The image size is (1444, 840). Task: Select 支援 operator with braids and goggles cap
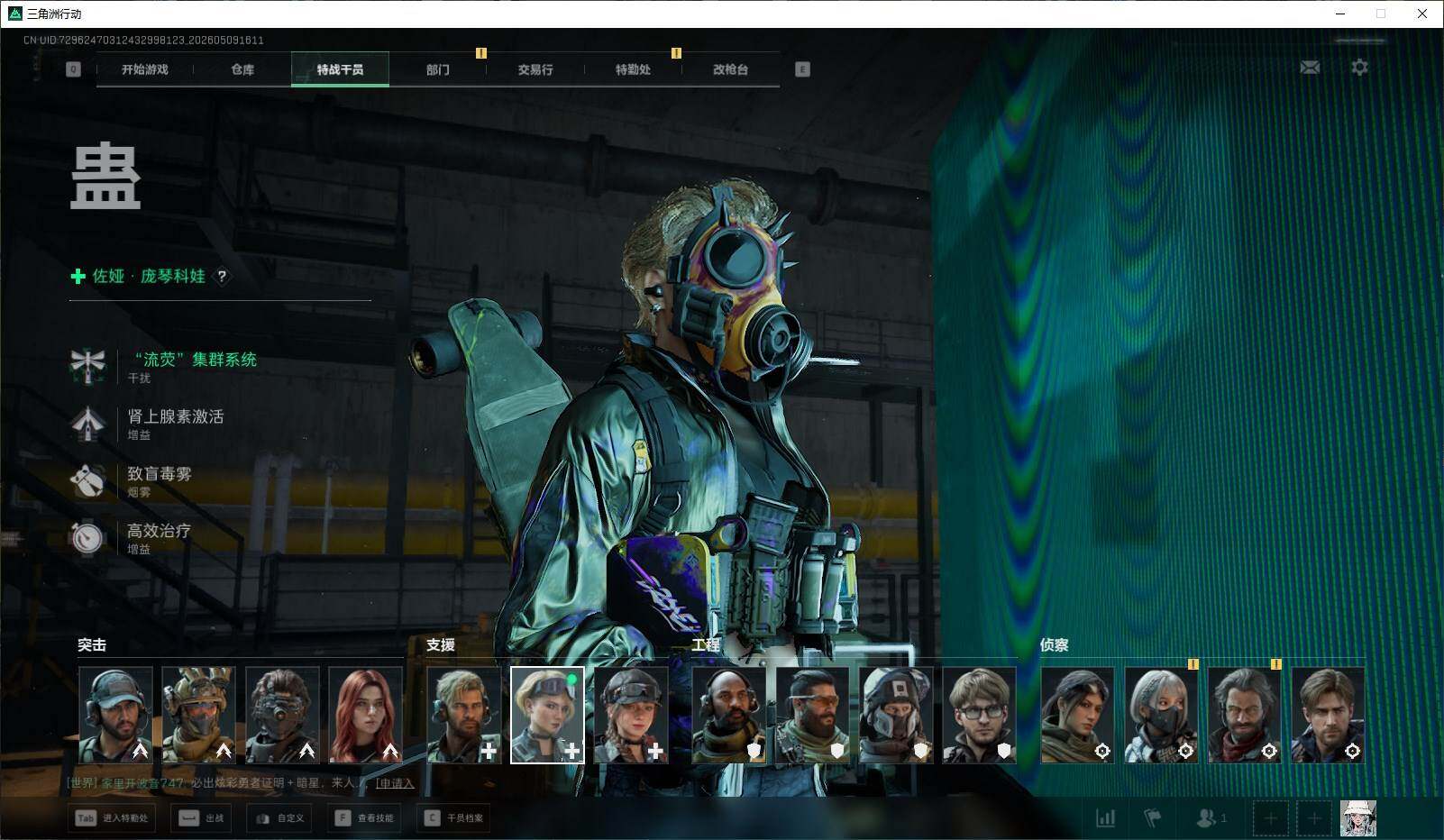[631, 715]
